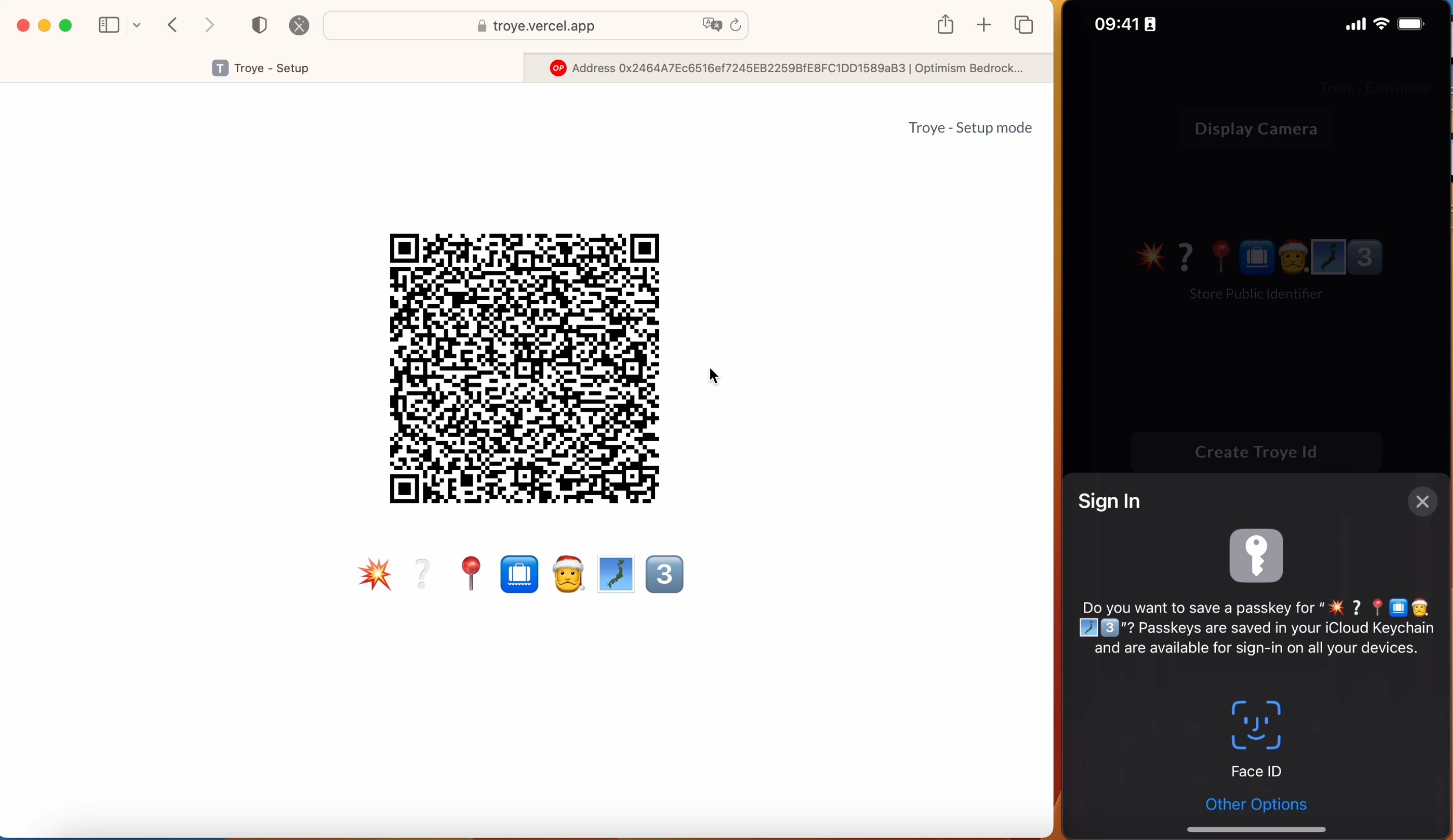Screen dimensions: 1453x840
Task: Open the sidebar tab group dropdown
Action: tap(137, 25)
